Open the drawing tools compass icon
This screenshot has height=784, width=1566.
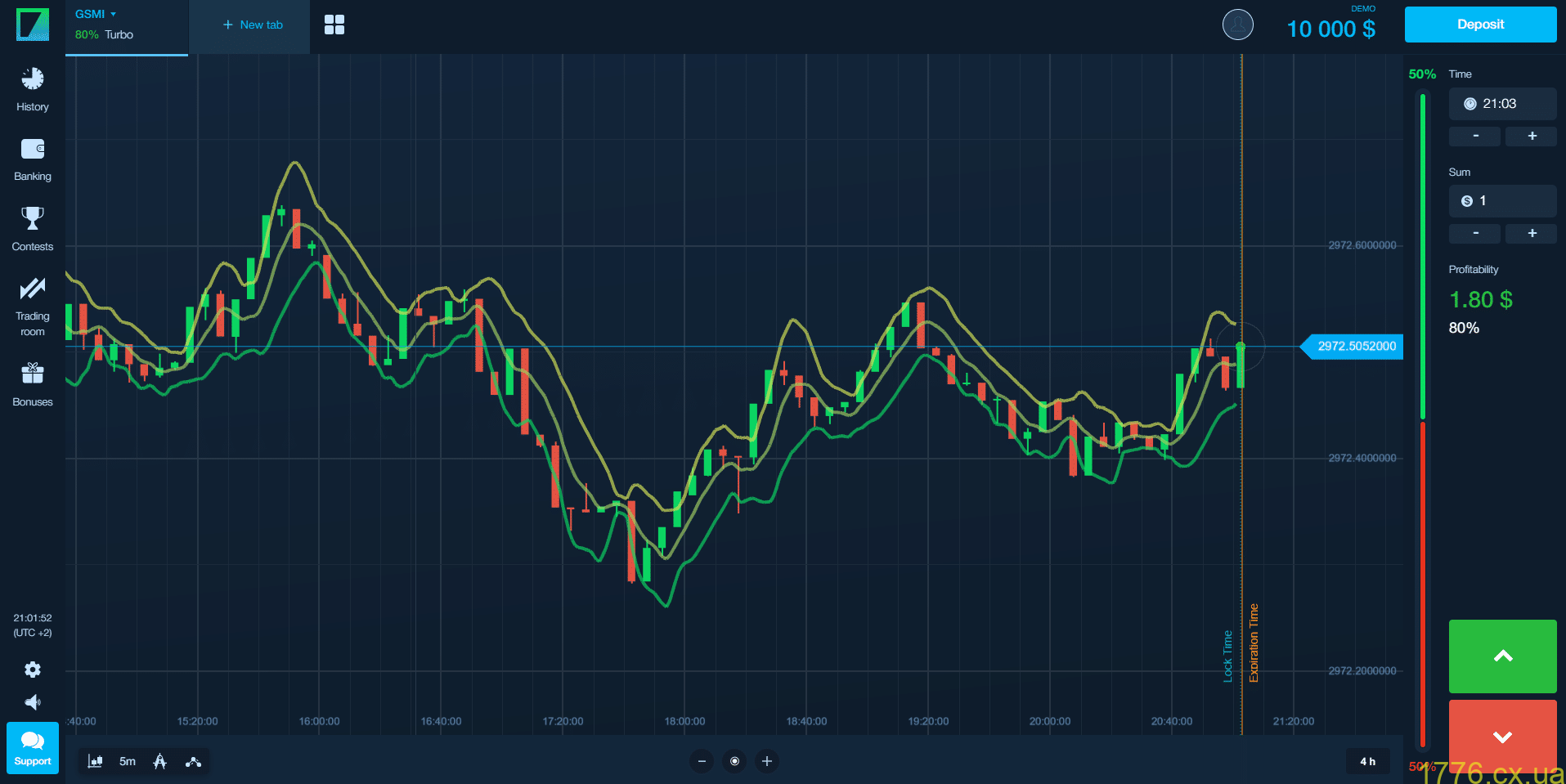[x=160, y=761]
